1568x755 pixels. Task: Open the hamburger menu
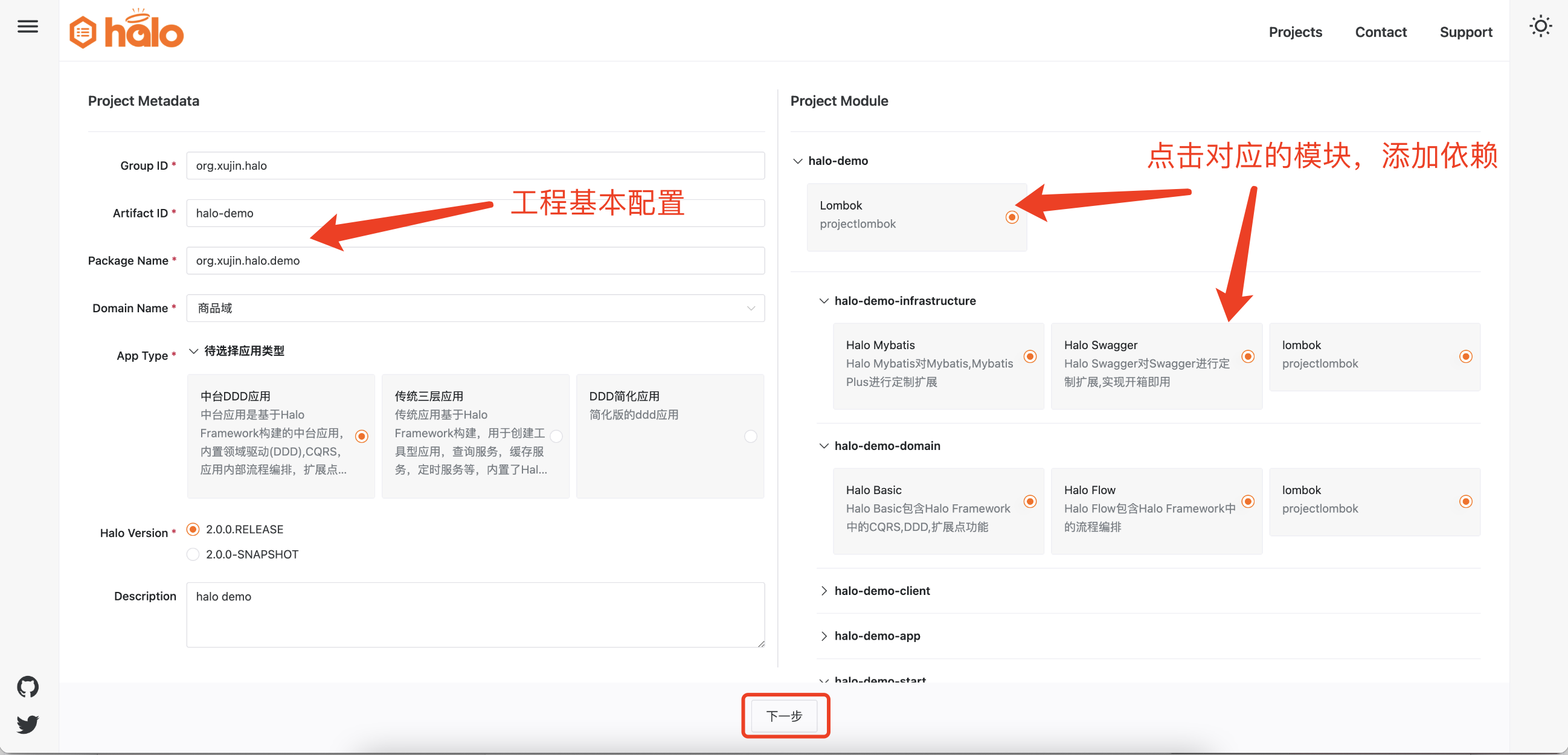click(x=28, y=27)
